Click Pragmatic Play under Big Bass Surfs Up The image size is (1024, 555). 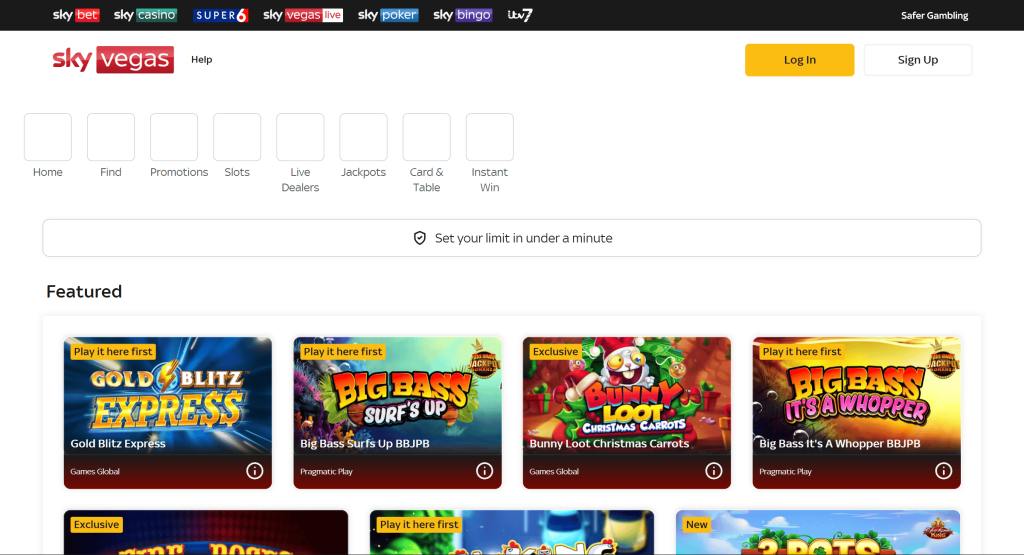coord(327,471)
